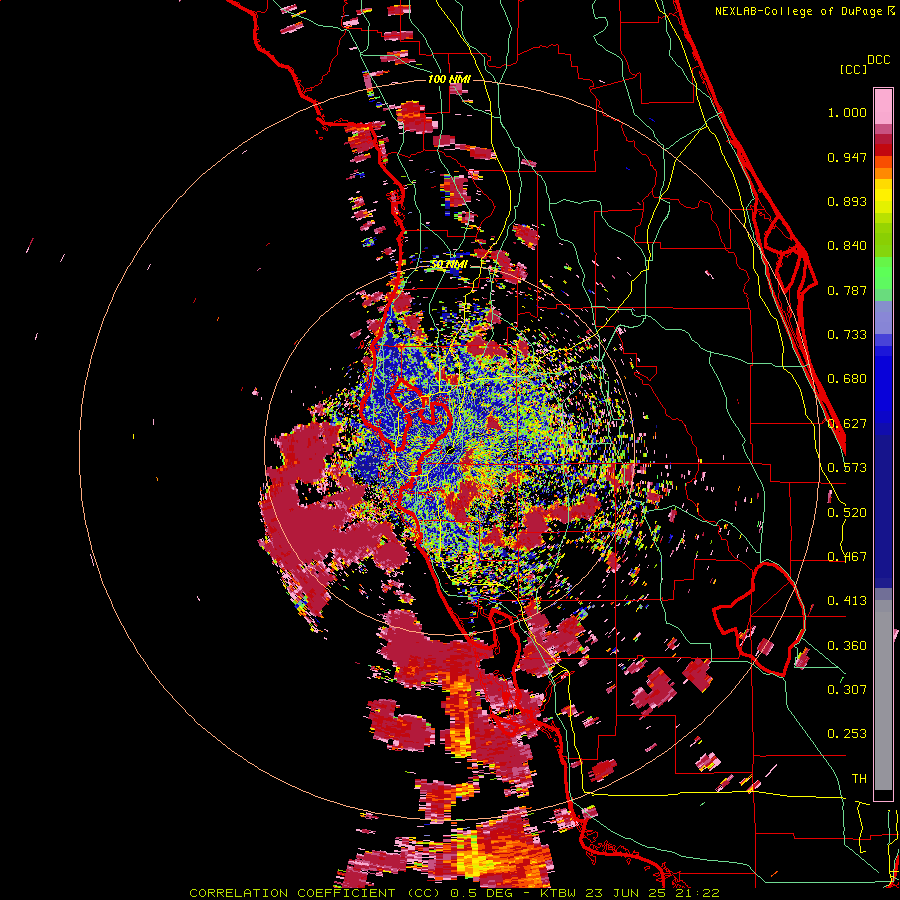Select the 0.520 legend value
Screen dimensions: 900x900
point(847,513)
